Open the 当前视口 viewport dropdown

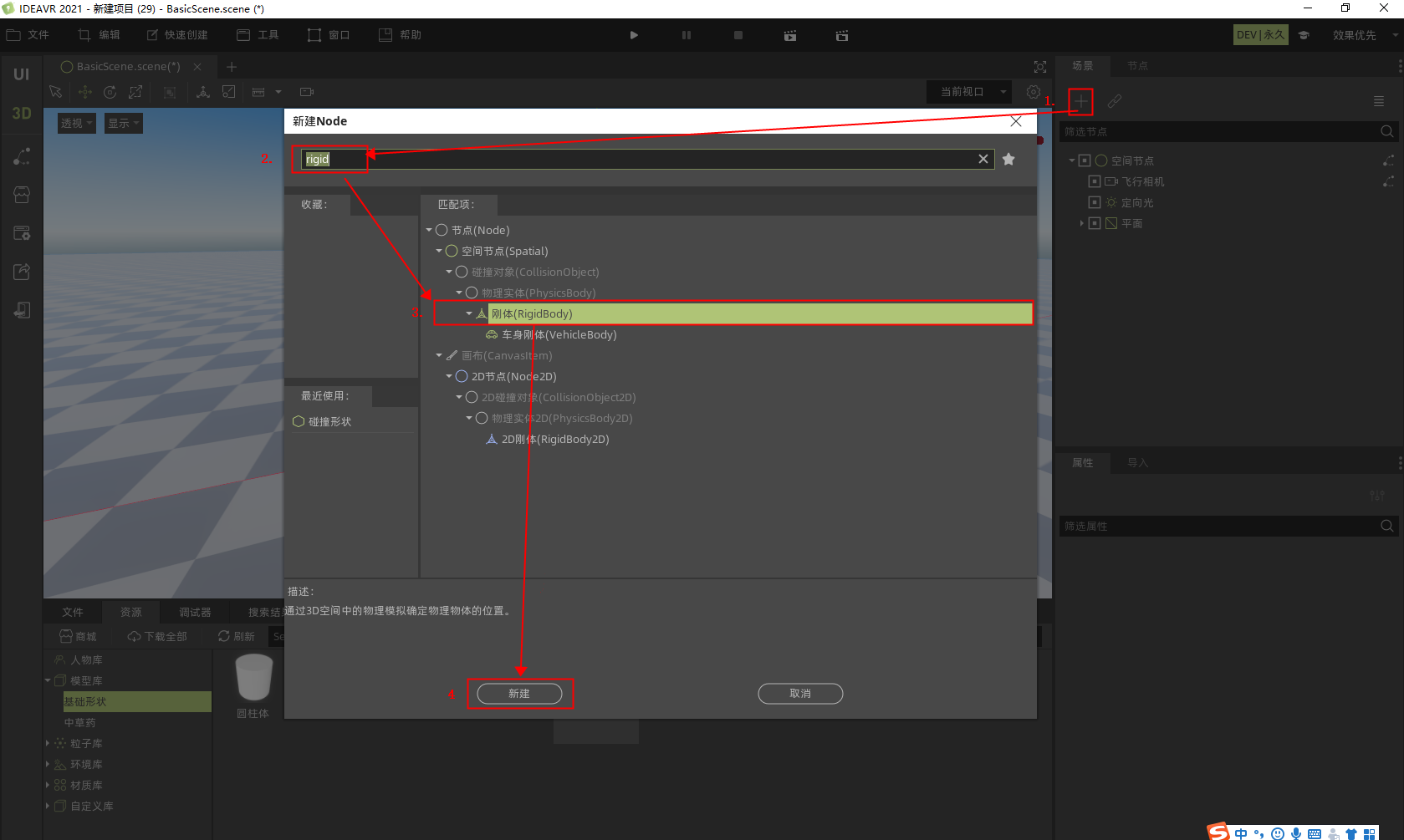click(x=969, y=92)
